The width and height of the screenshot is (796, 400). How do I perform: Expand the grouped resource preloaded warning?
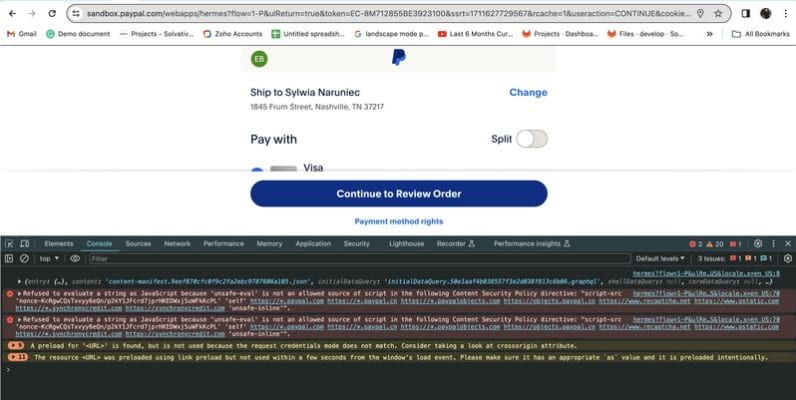(18, 357)
